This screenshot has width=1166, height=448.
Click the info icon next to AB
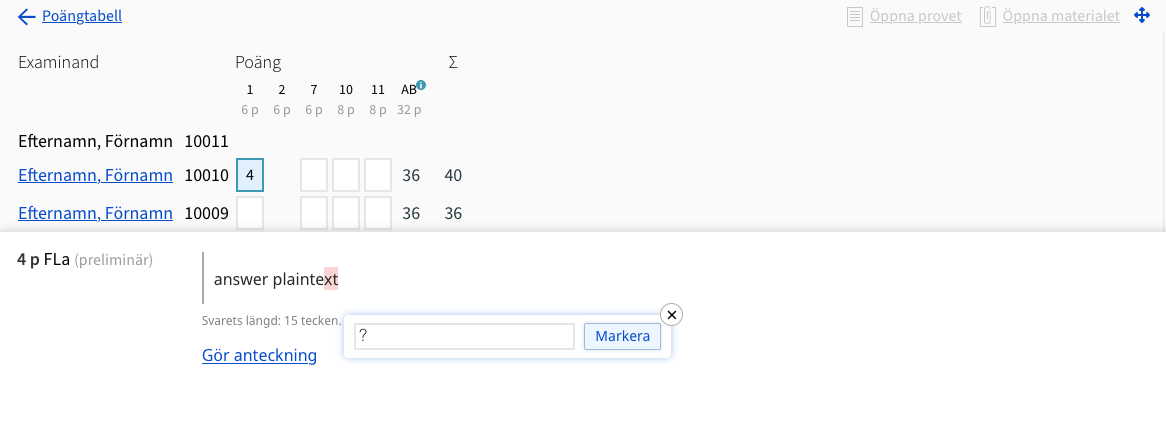[422, 86]
